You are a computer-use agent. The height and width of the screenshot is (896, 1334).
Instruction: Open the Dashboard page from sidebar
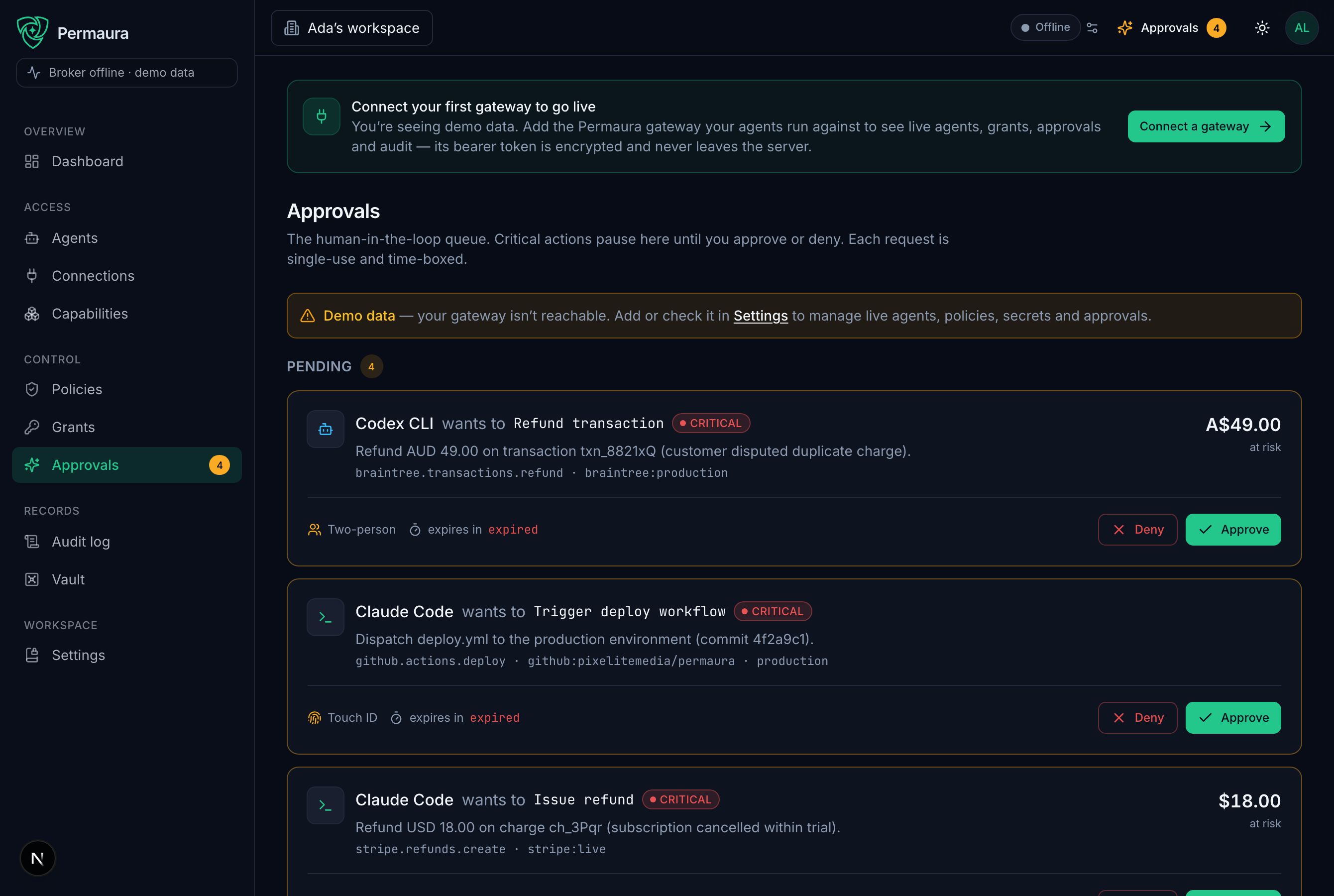[x=126, y=162]
